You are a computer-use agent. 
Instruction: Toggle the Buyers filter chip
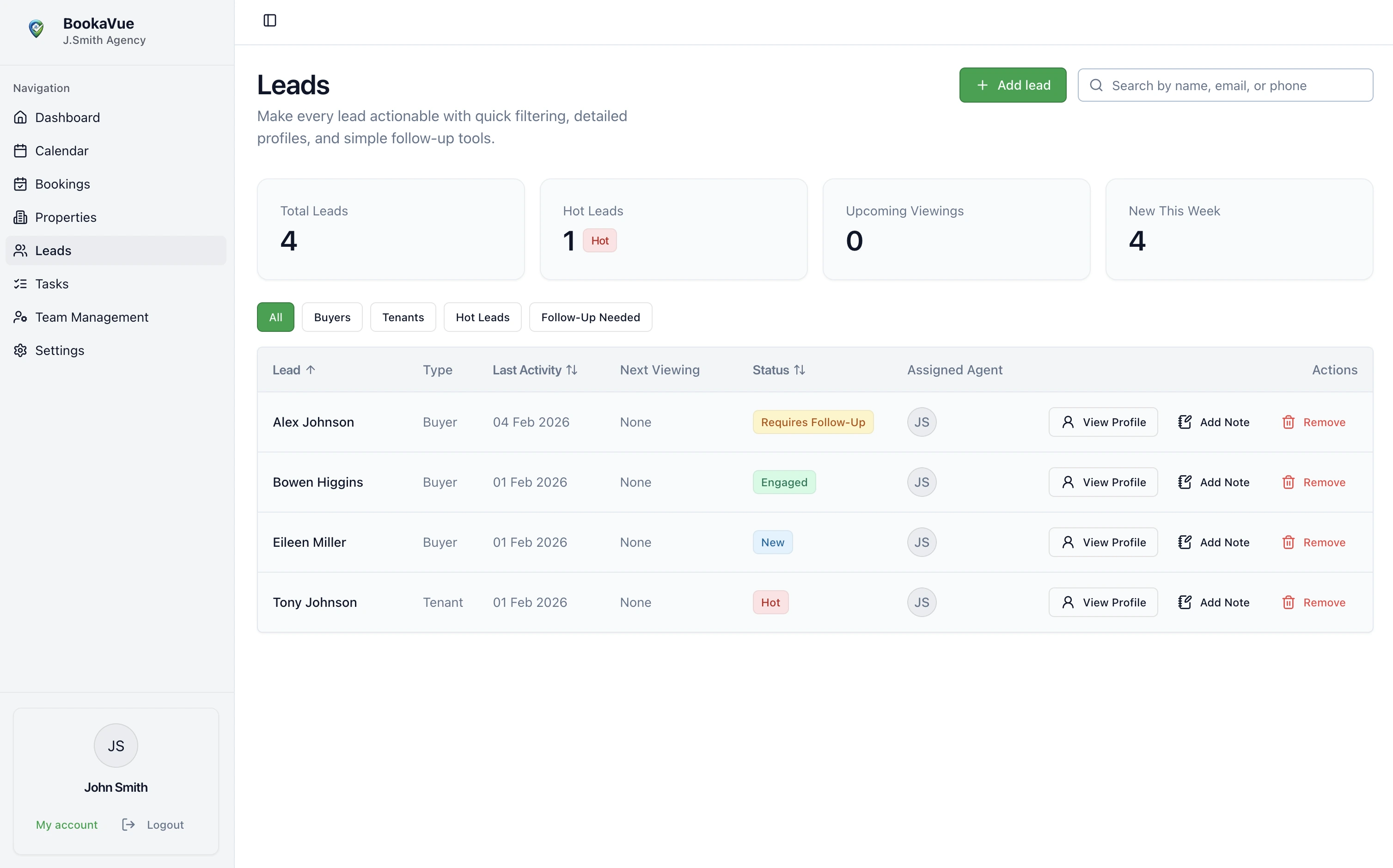pos(331,317)
